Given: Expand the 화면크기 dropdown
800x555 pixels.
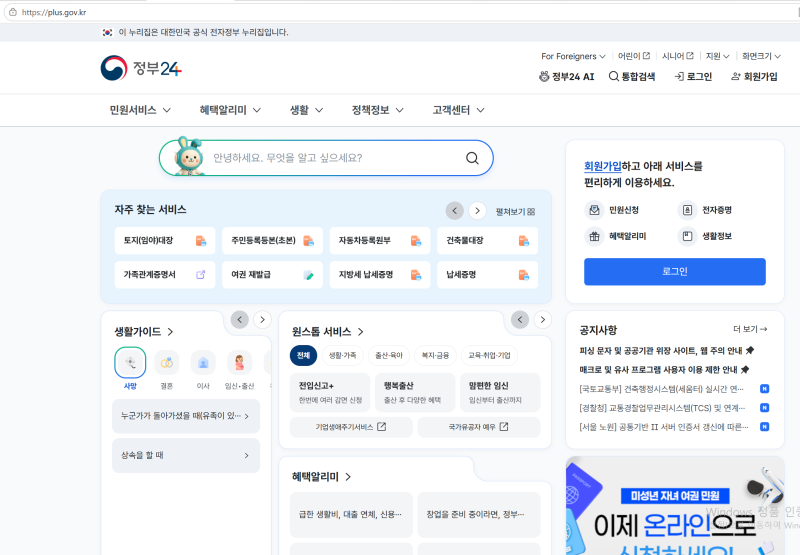Looking at the screenshot, I should click(x=761, y=56).
